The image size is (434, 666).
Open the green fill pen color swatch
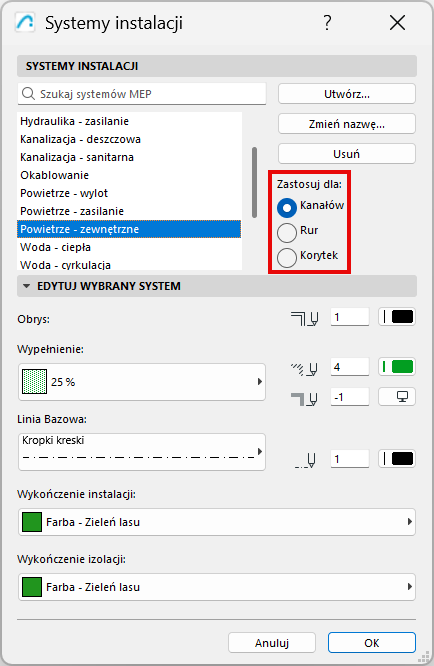397,367
